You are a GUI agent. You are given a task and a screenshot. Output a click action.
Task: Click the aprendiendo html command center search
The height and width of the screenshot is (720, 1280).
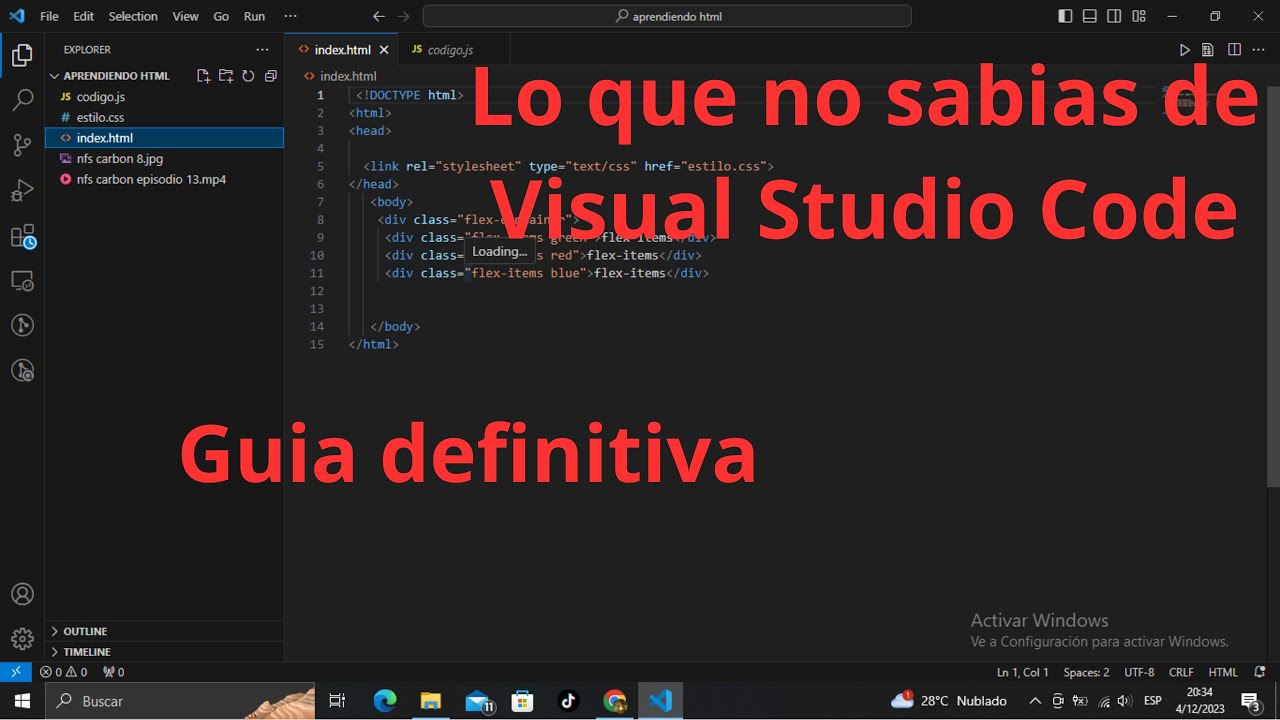pos(667,16)
